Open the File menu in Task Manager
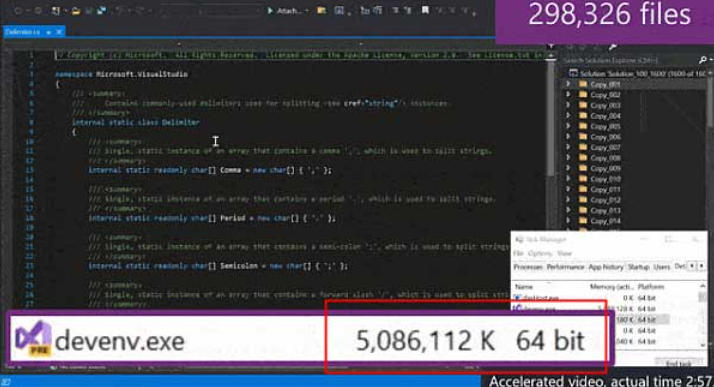 click(518, 253)
